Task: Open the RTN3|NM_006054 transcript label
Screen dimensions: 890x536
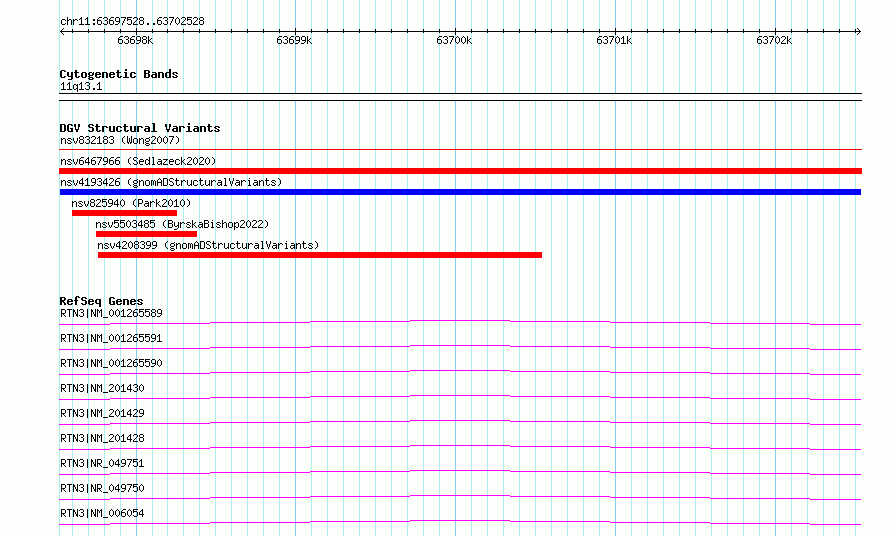Action: tap(102, 513)
